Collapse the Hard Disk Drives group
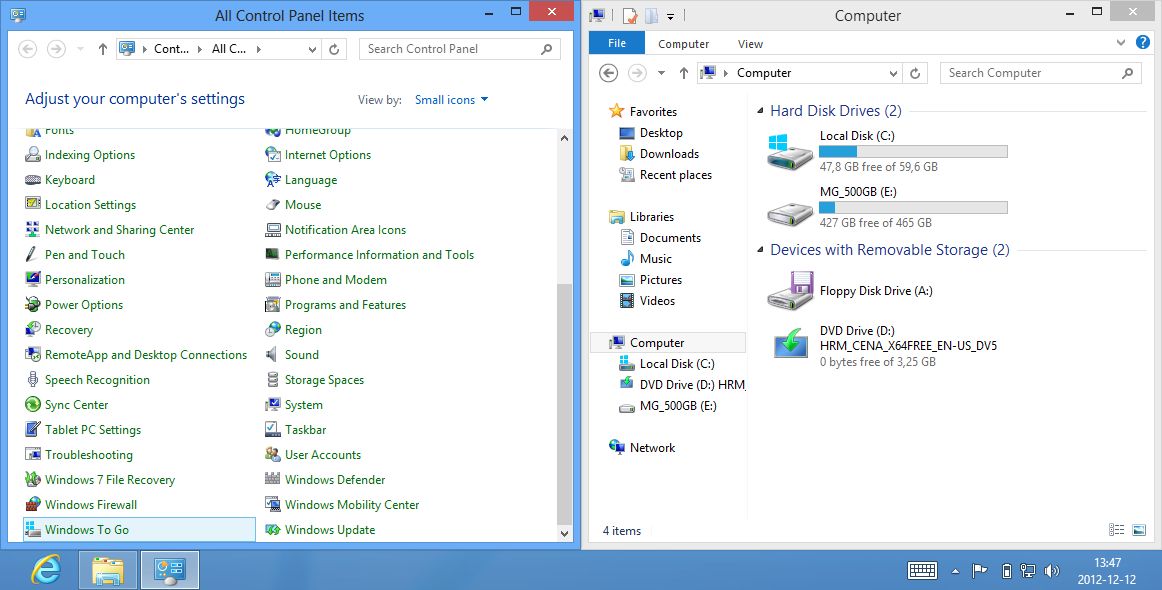1162x590 pixels. coord(760,111)
